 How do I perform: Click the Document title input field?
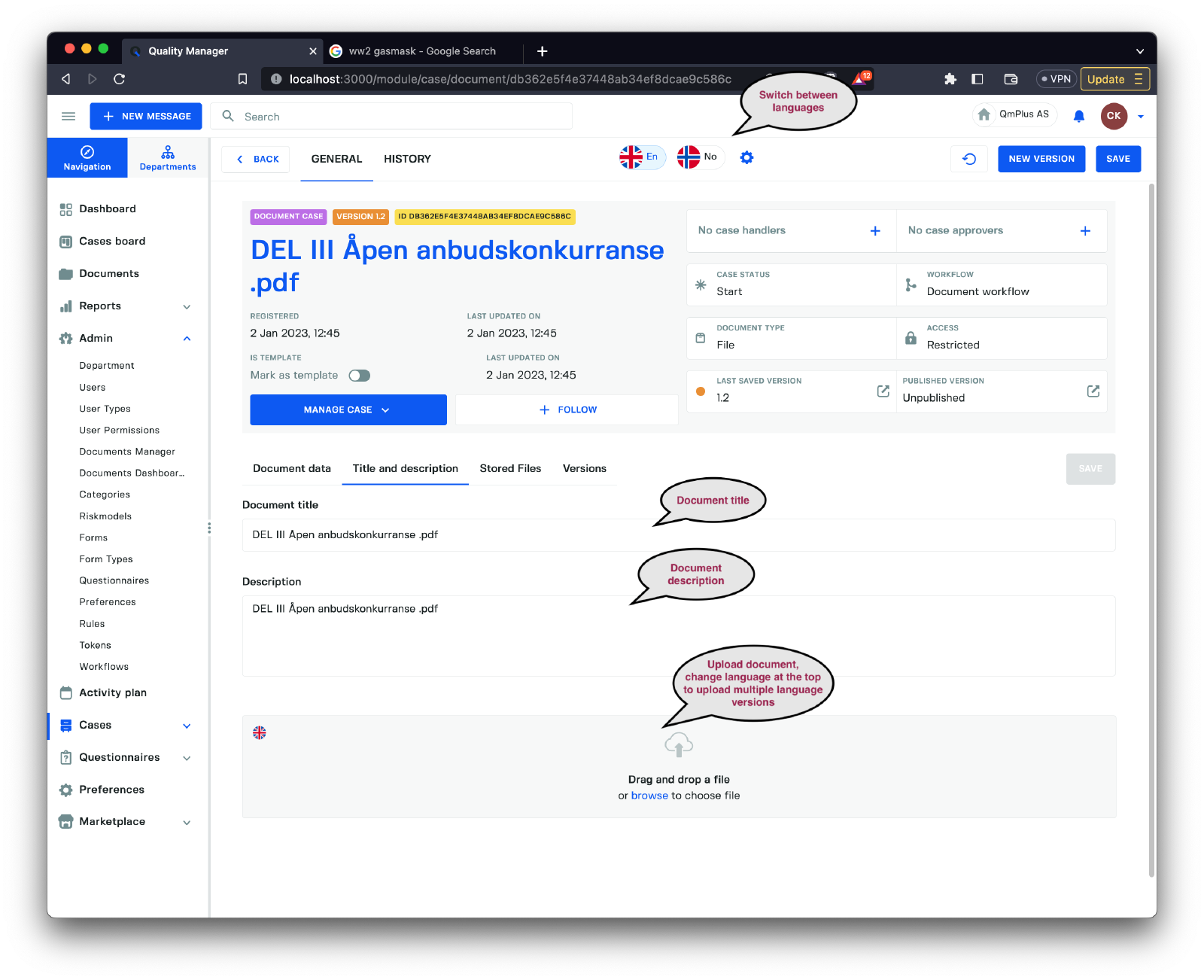pos(677,535)
